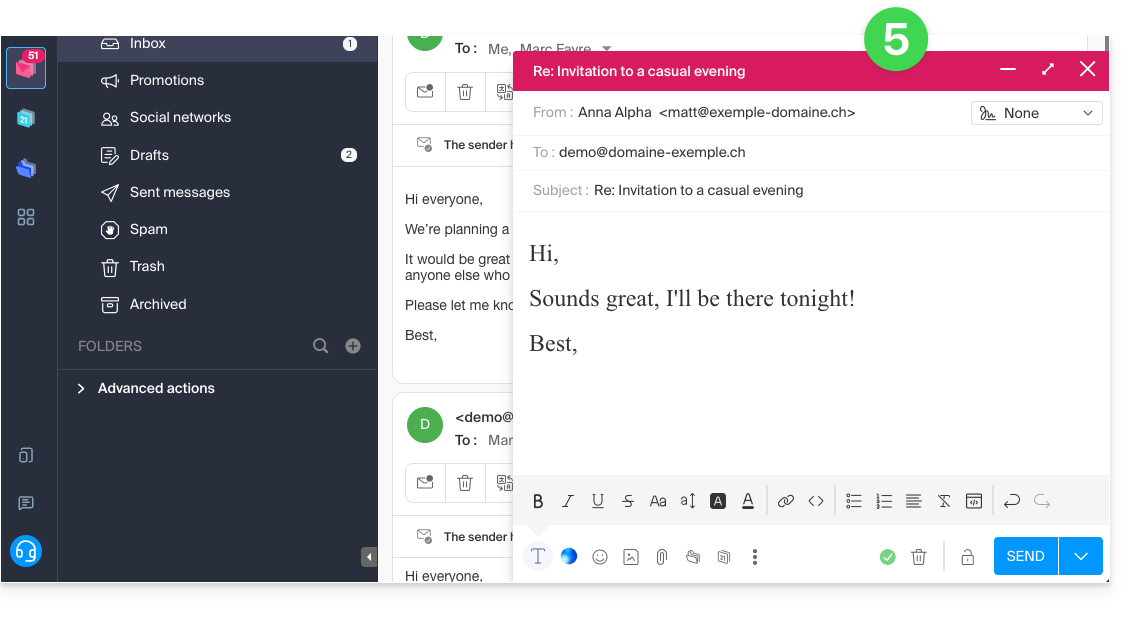The image size is (1145, 618).
Task: Attach a file with paperclip icon
Action: (662, 557)
